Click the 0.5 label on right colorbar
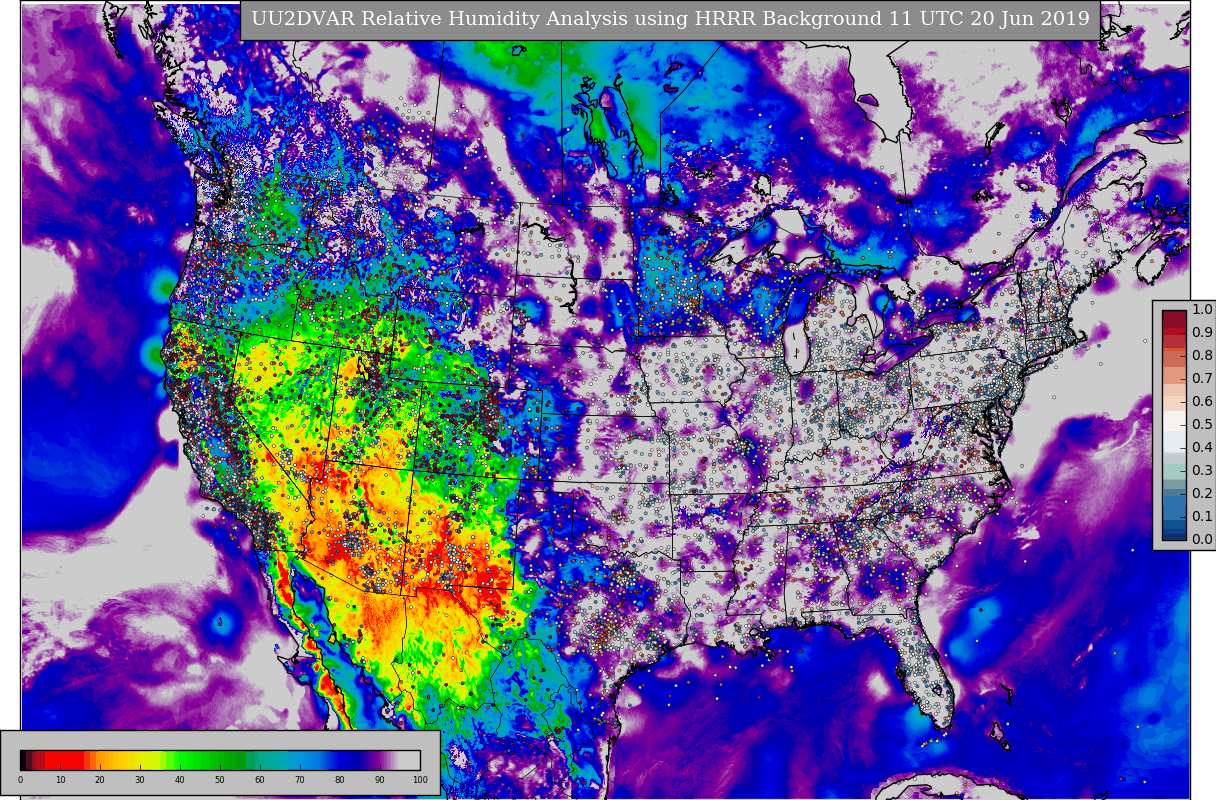Viewport: 1216px width, 800px height. point(1202,424)
